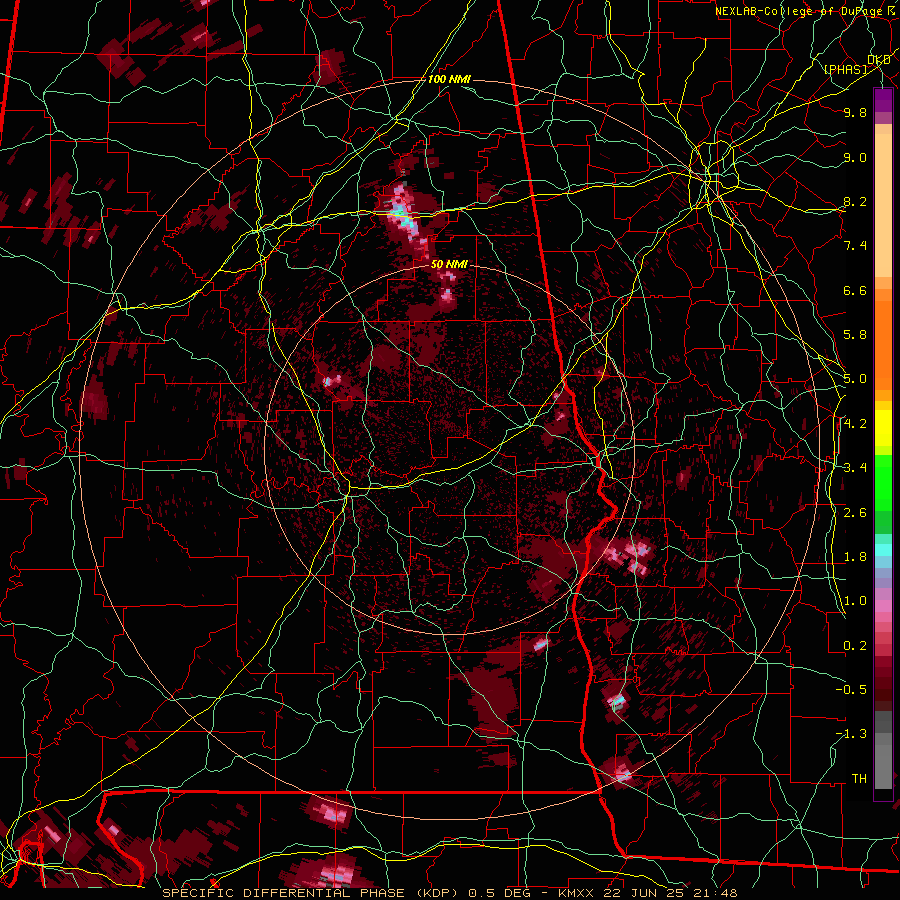This screenshot has height=900, width=900.
Task: Click the 0.2 scale value
Action: 855,646
